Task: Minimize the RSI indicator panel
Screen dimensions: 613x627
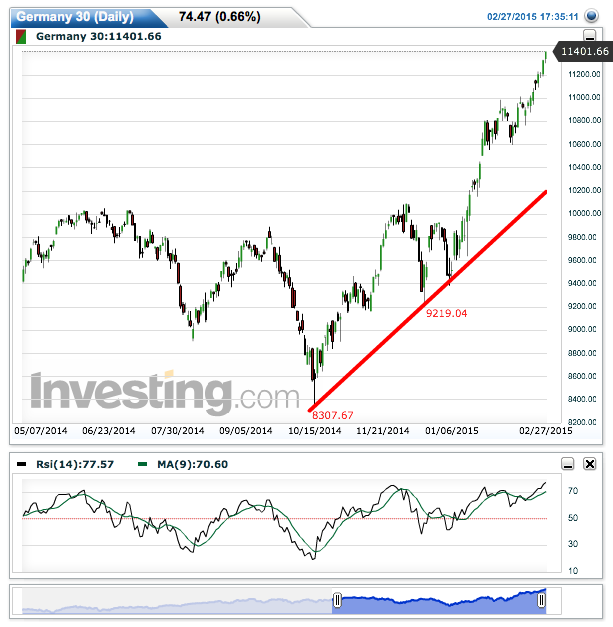Action: 567,464
